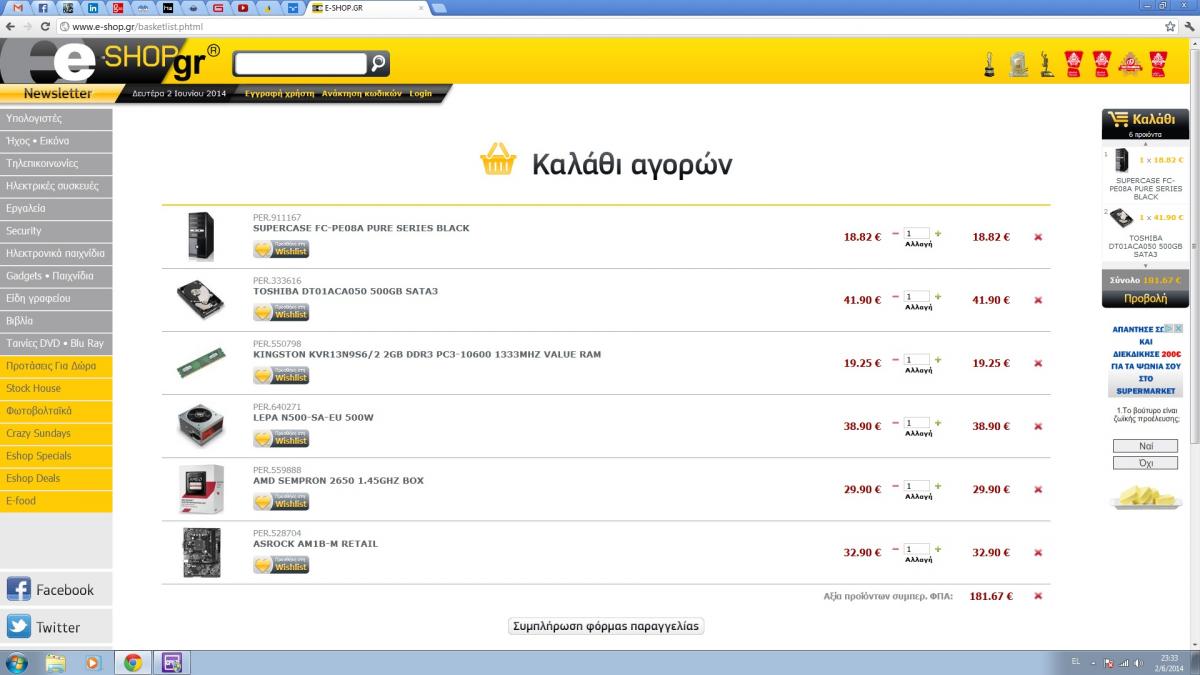Select Βιβλία in sidebar menu
The image size is (1200, 675).
coord(56,321)
